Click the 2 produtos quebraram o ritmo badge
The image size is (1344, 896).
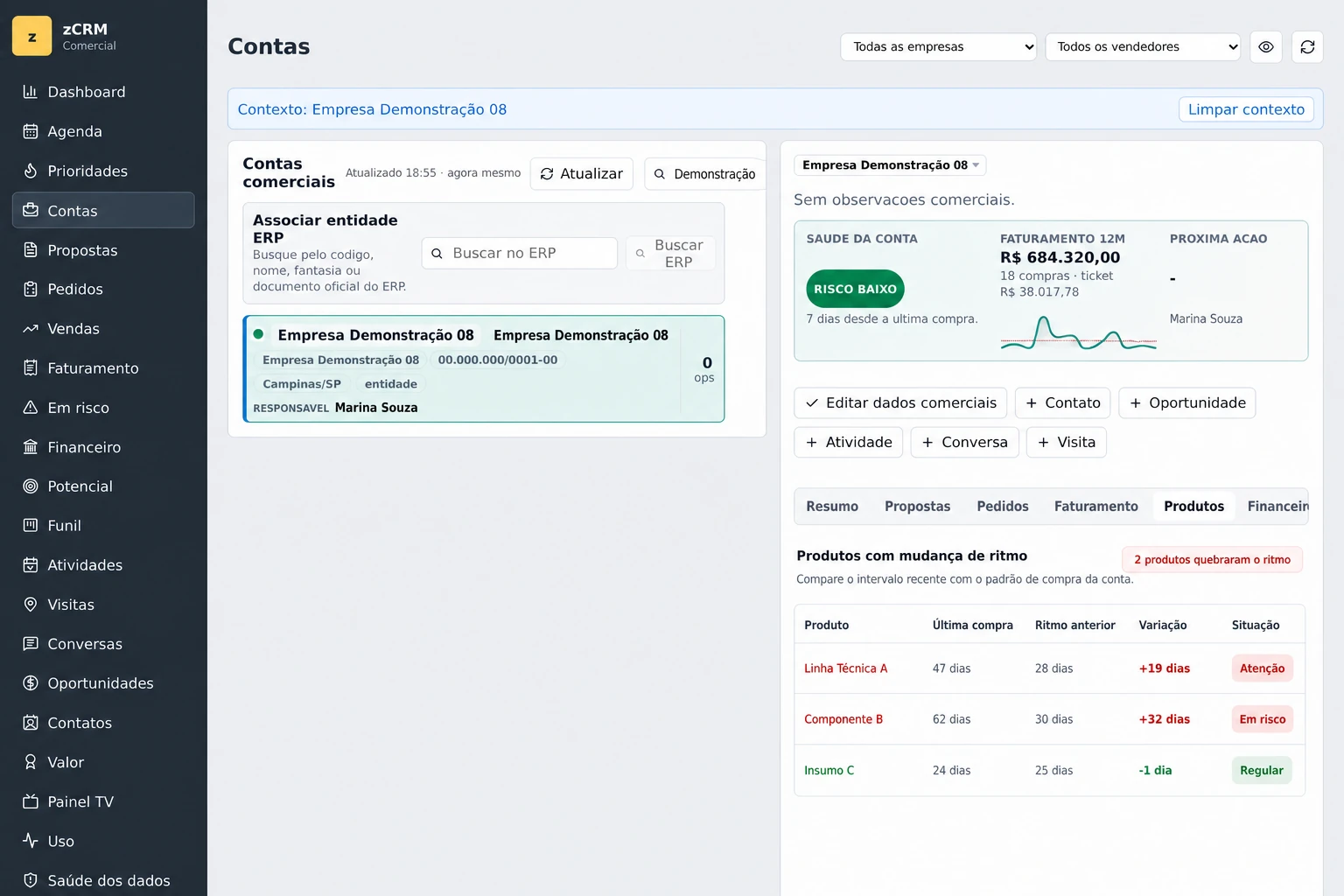1212,560
